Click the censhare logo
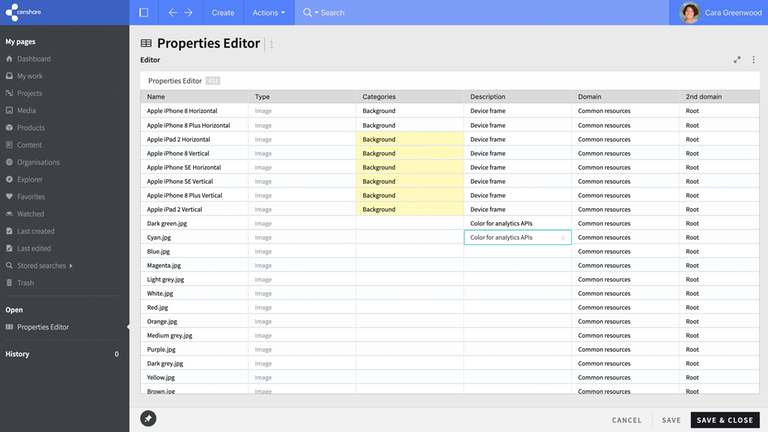This screenshot has height=432, width=768. pos(23,12)
